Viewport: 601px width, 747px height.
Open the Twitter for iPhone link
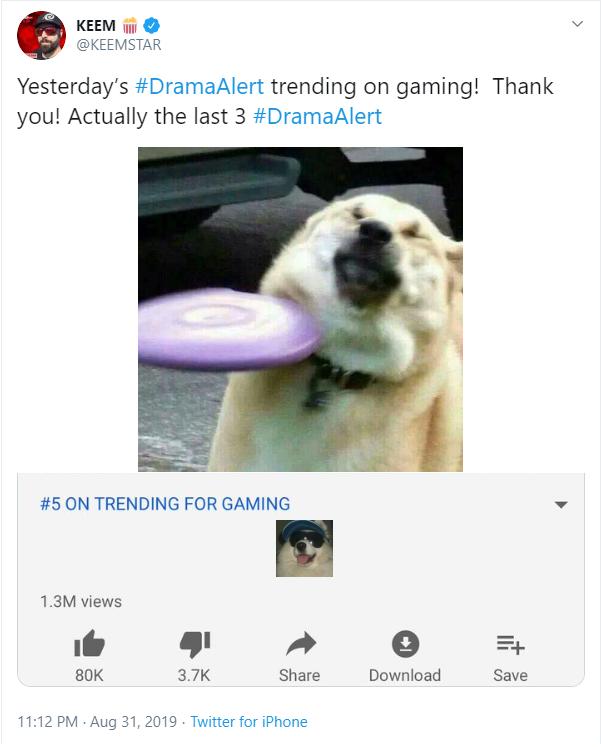tap(249, 722)
